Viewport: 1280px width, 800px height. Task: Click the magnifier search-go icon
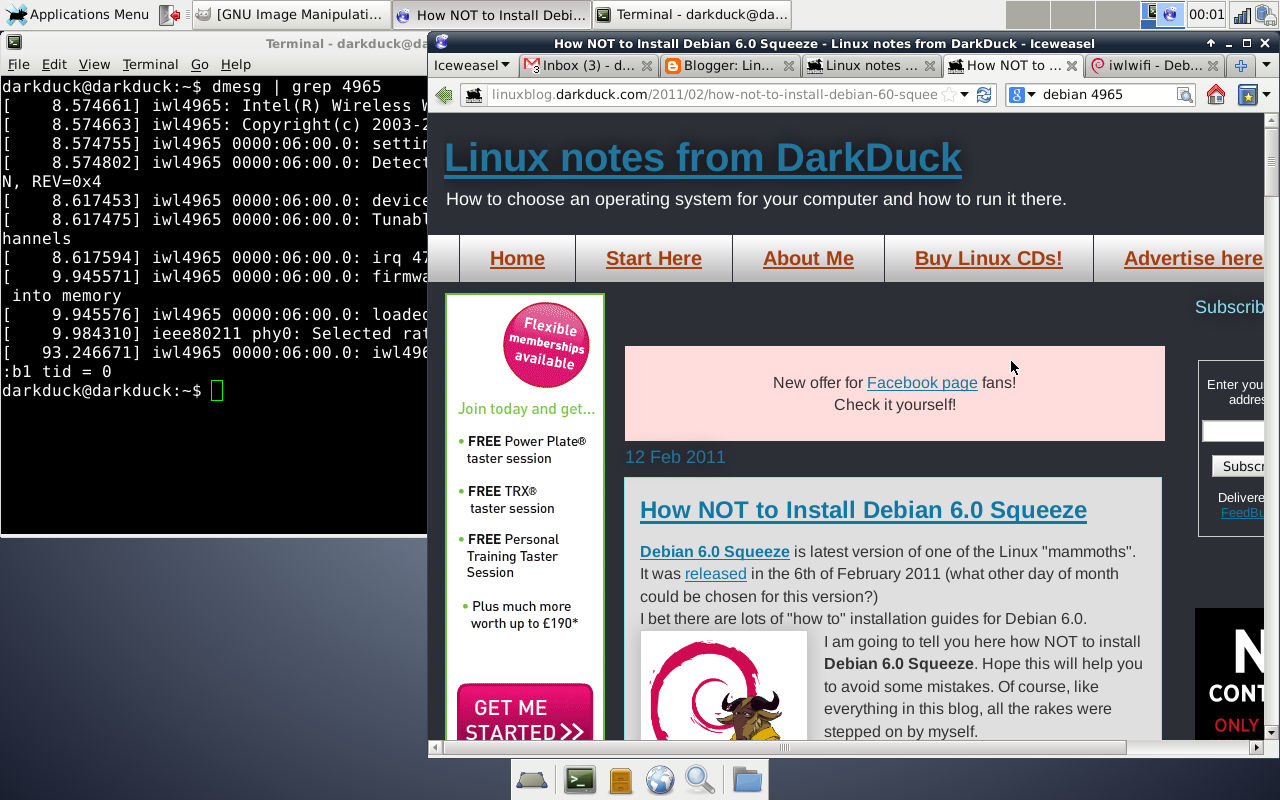[1185, 95]
